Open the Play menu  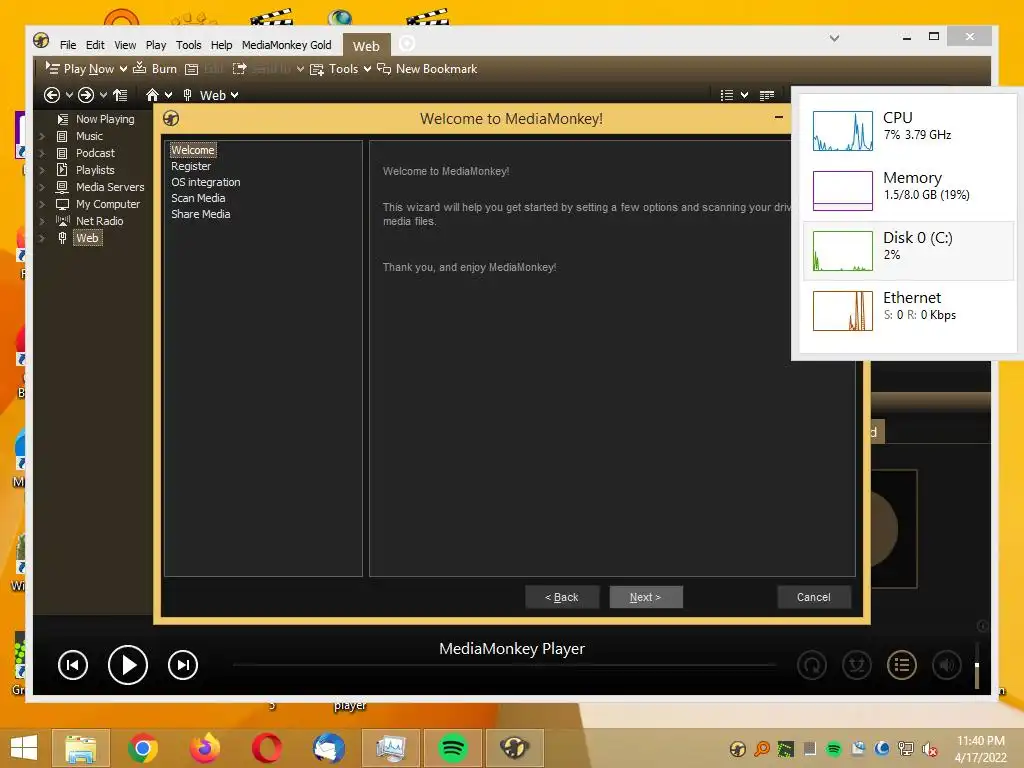tap(155, 45)
